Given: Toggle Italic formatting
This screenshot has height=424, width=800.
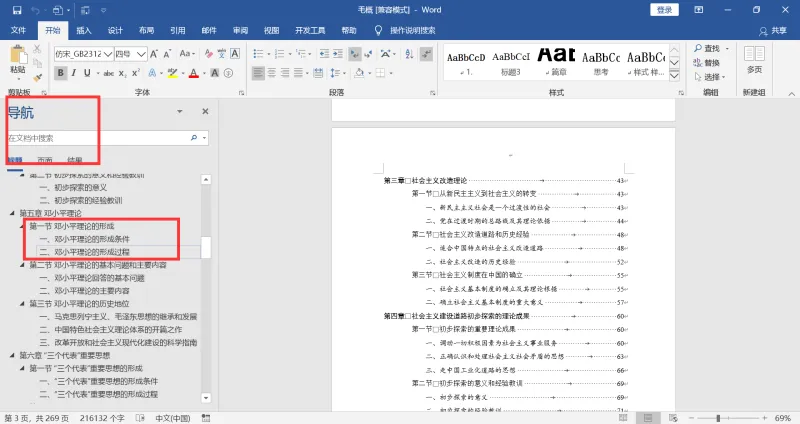Looking at the screenshot, I should 74,73.
